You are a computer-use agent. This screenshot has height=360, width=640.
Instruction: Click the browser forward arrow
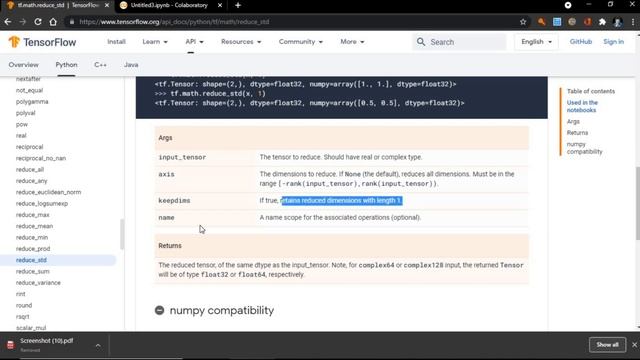pyautogui.click(x=23, y=22)
